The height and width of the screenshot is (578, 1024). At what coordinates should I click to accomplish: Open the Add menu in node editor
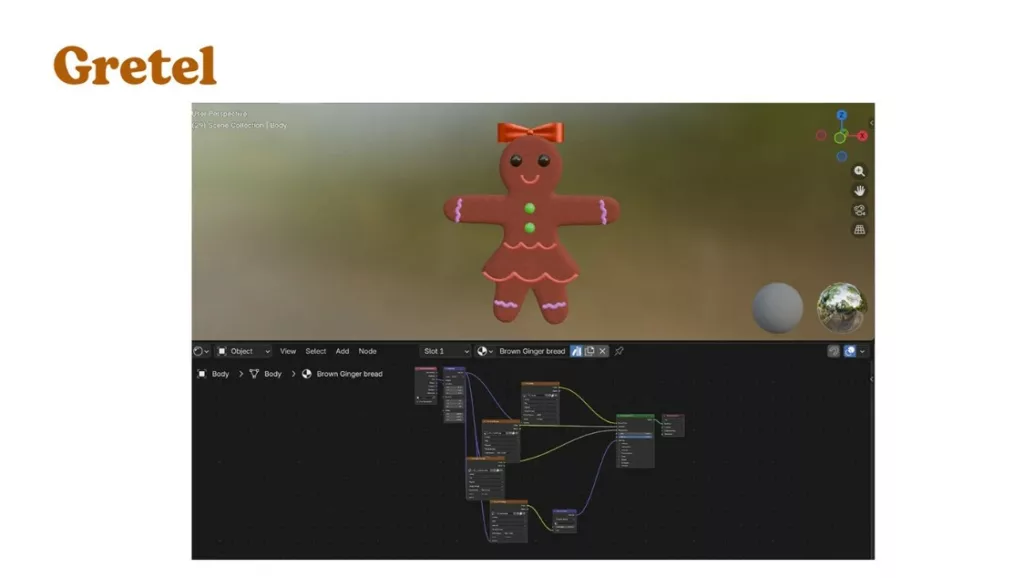coord(342,351)
